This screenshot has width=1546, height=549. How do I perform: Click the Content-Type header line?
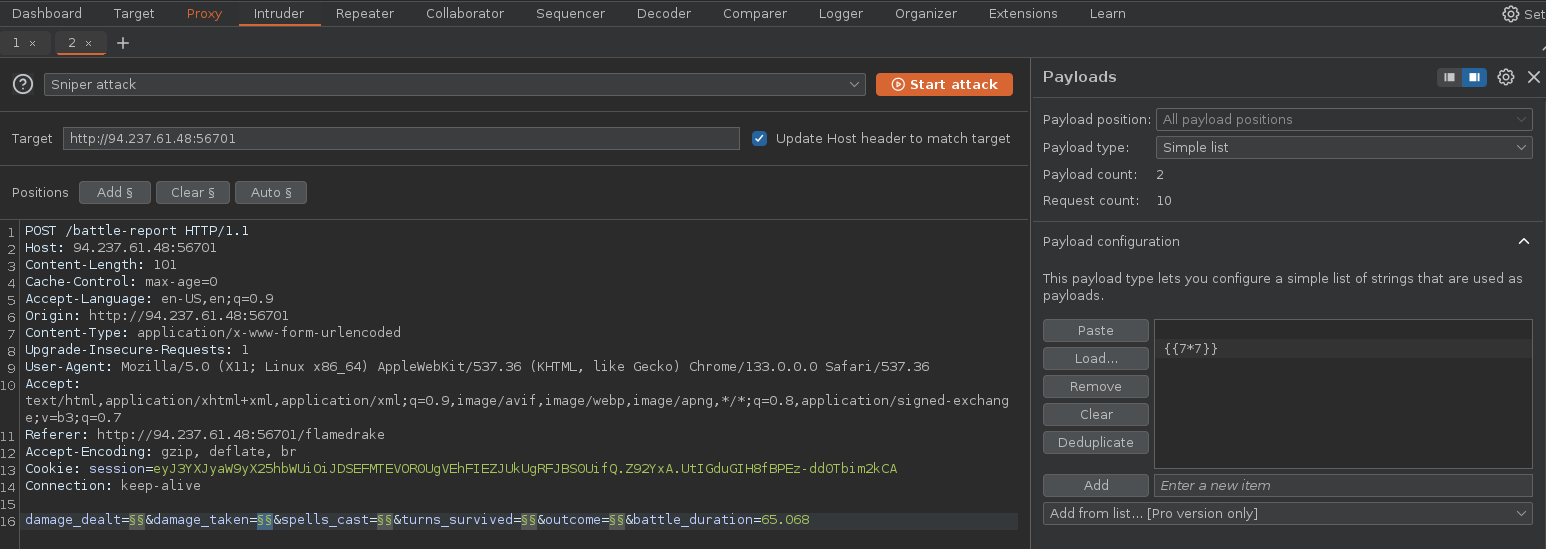click(213, 332)
